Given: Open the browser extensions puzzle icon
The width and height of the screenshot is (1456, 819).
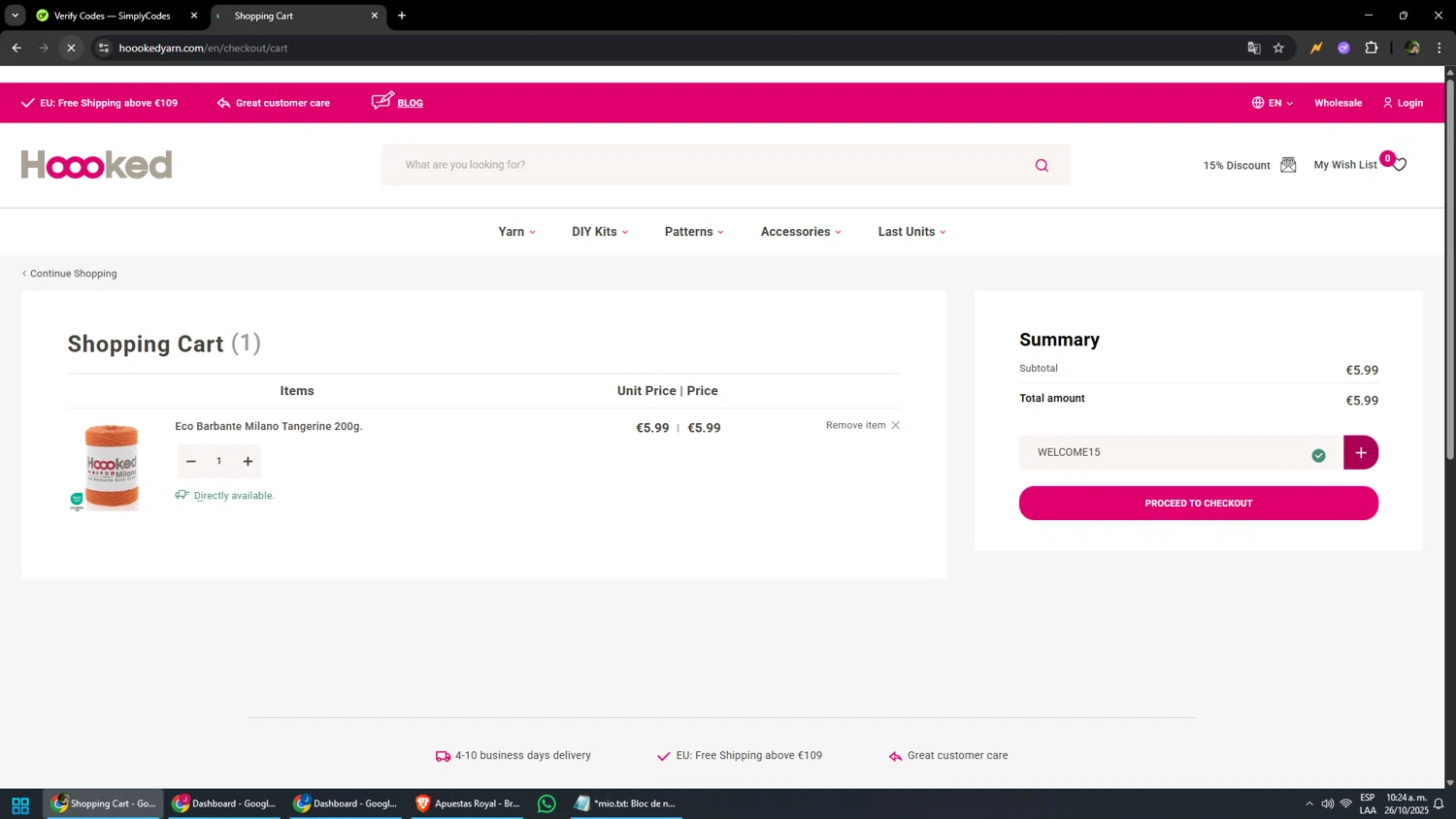Looking at the screenshot, I should coord(1371,48).
